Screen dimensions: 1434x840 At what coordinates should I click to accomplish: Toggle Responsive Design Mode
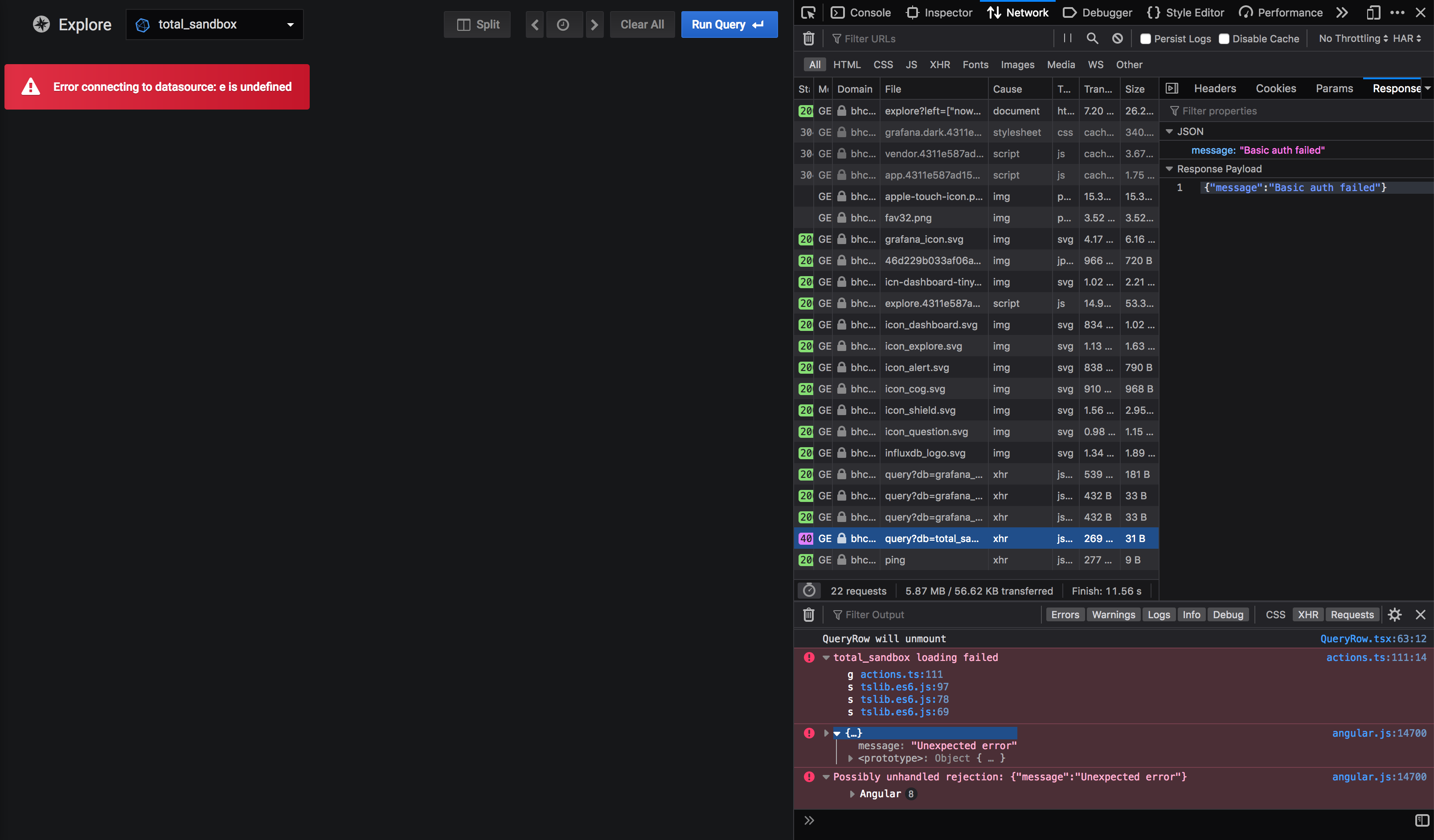1373,12
